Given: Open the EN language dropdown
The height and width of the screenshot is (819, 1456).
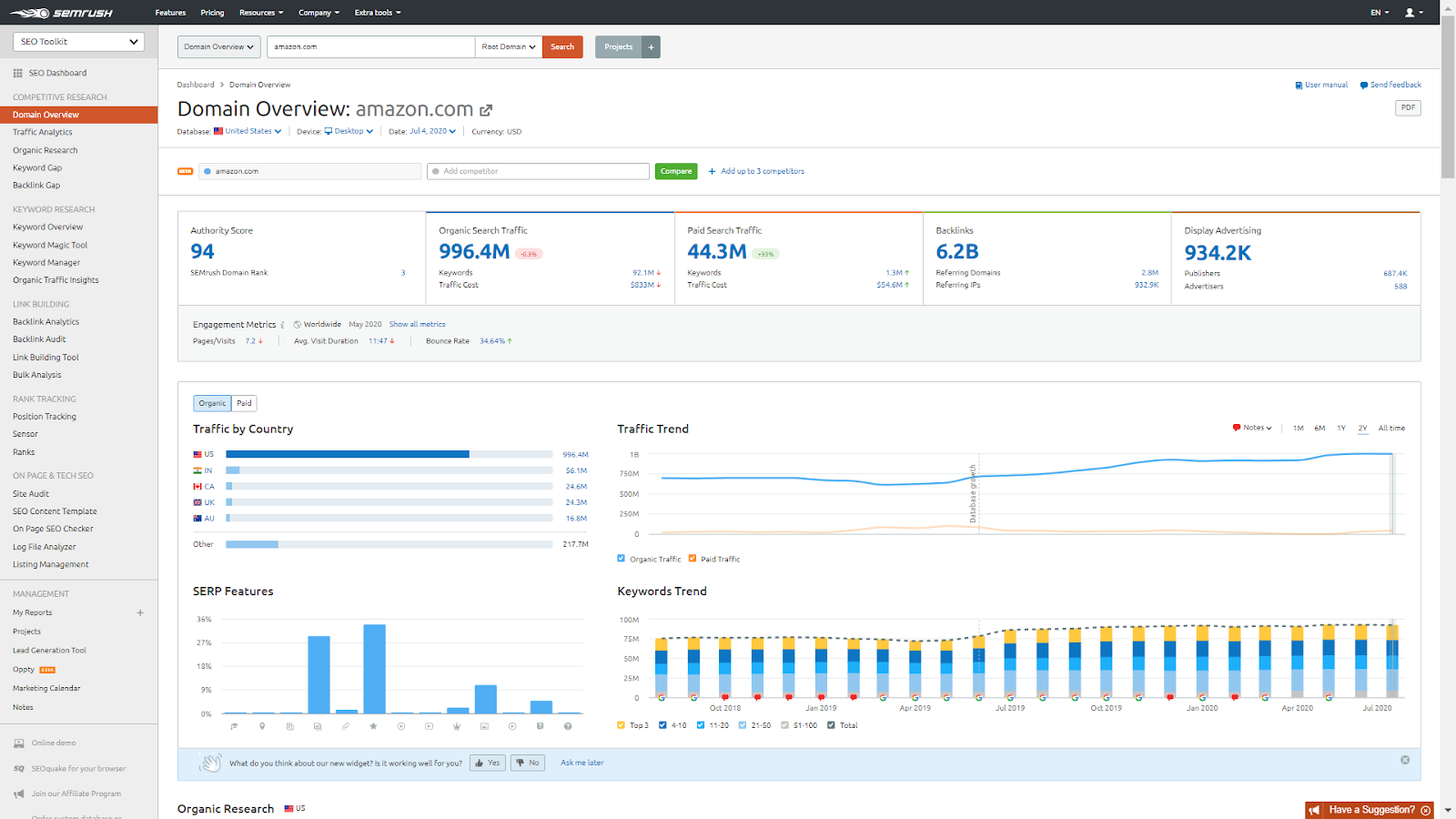Looking at the screenshot, I should pyautogui.click(x=1380, y=13).
